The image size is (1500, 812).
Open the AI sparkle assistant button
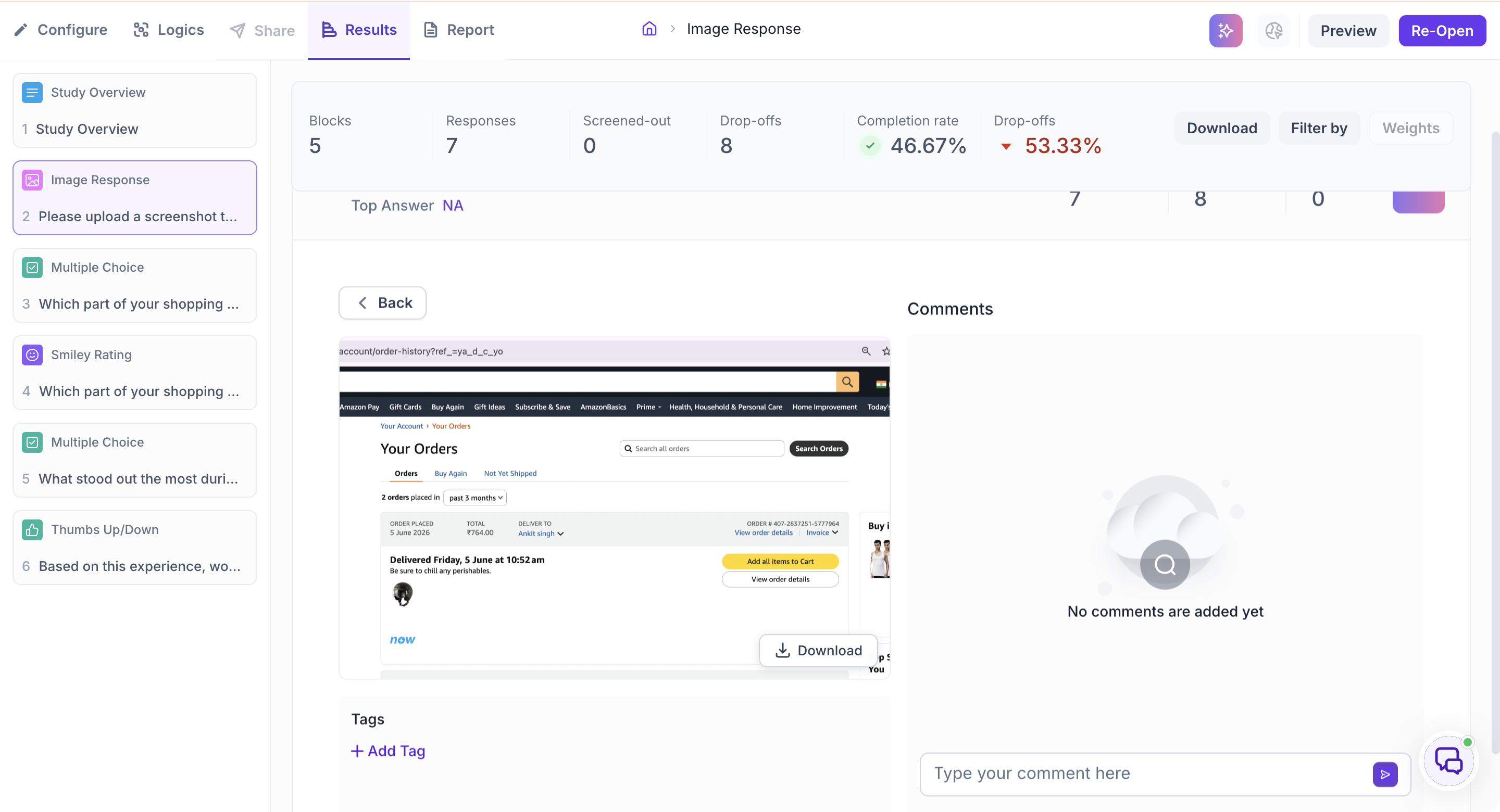[1226, 30]
